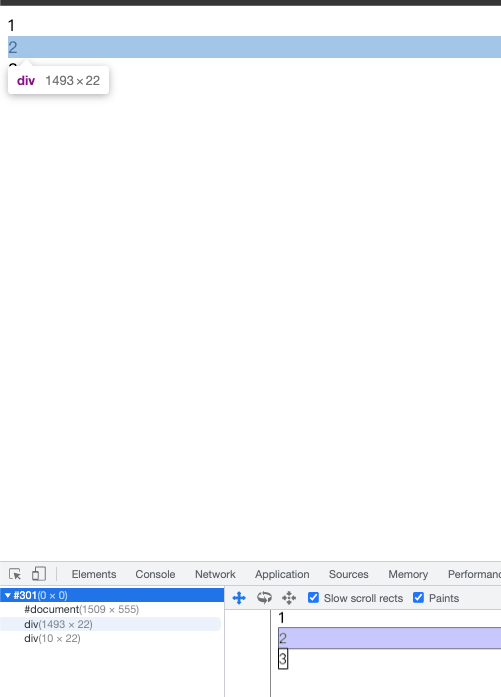Uncheck Slow scroll rects checkbox
Screen dimensions: 501x697
(x=313, y=597)
